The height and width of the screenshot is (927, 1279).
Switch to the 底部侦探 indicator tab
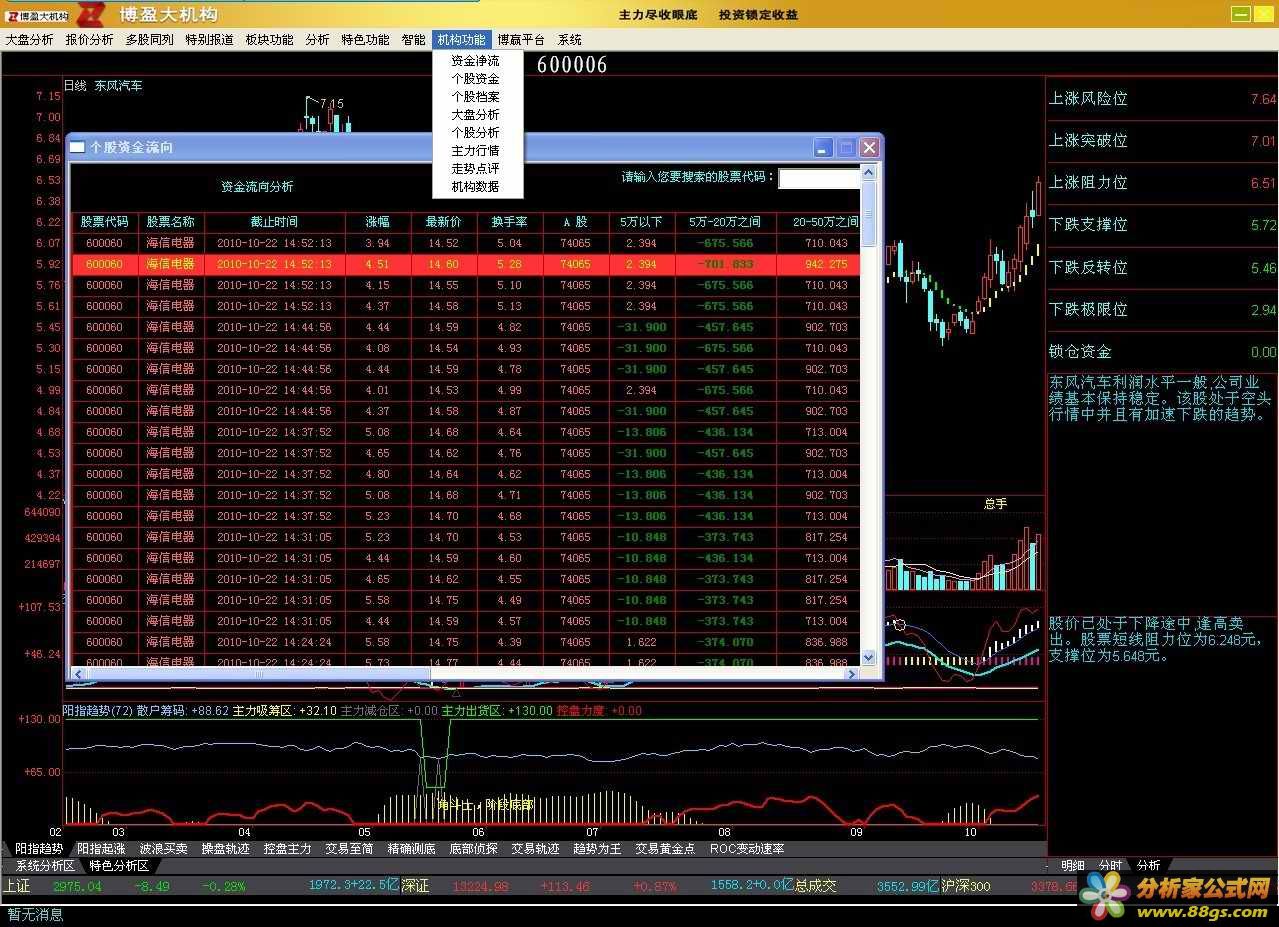(x=474, y=849)
